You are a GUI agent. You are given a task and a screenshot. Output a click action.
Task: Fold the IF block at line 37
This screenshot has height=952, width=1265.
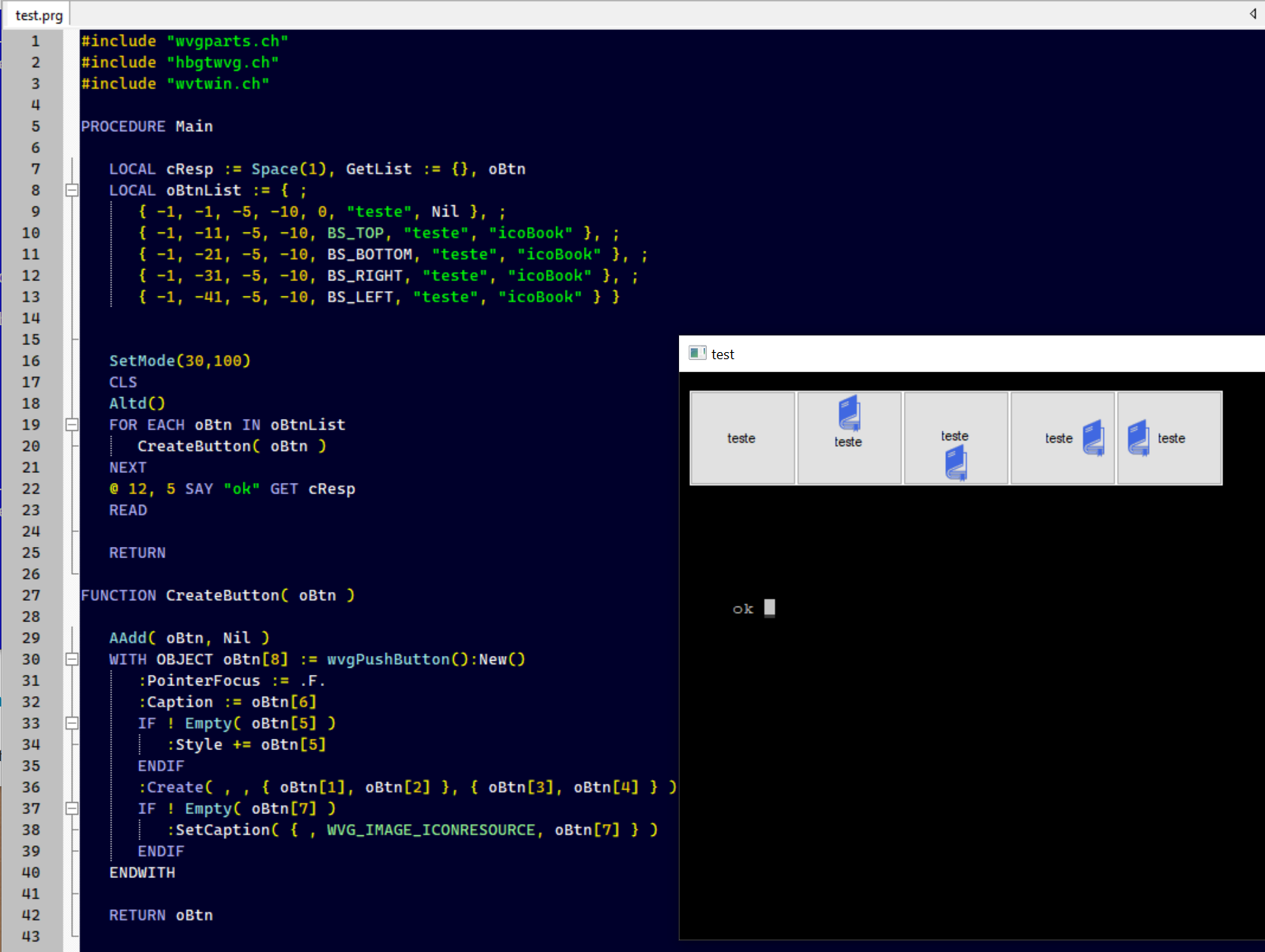72,808
